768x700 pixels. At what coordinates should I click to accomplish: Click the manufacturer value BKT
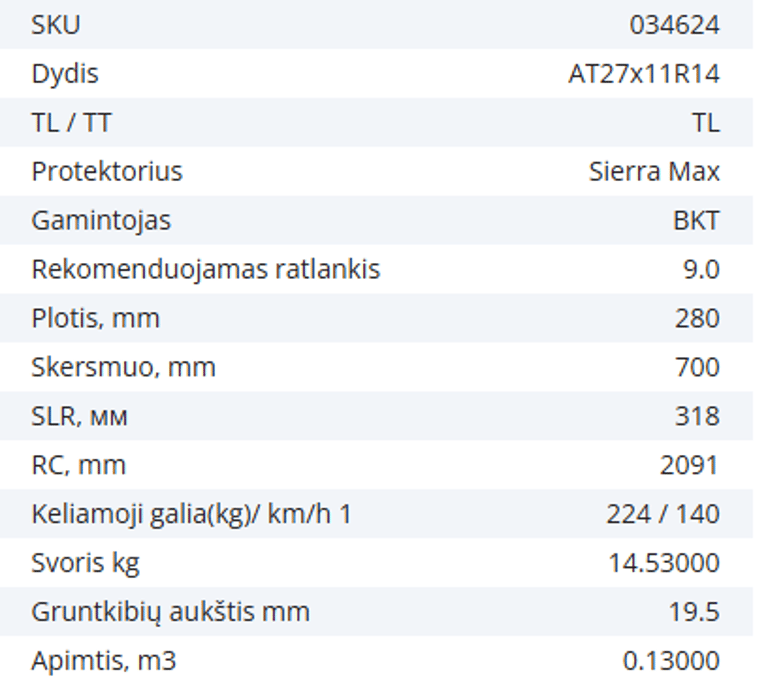click(696, 221)
